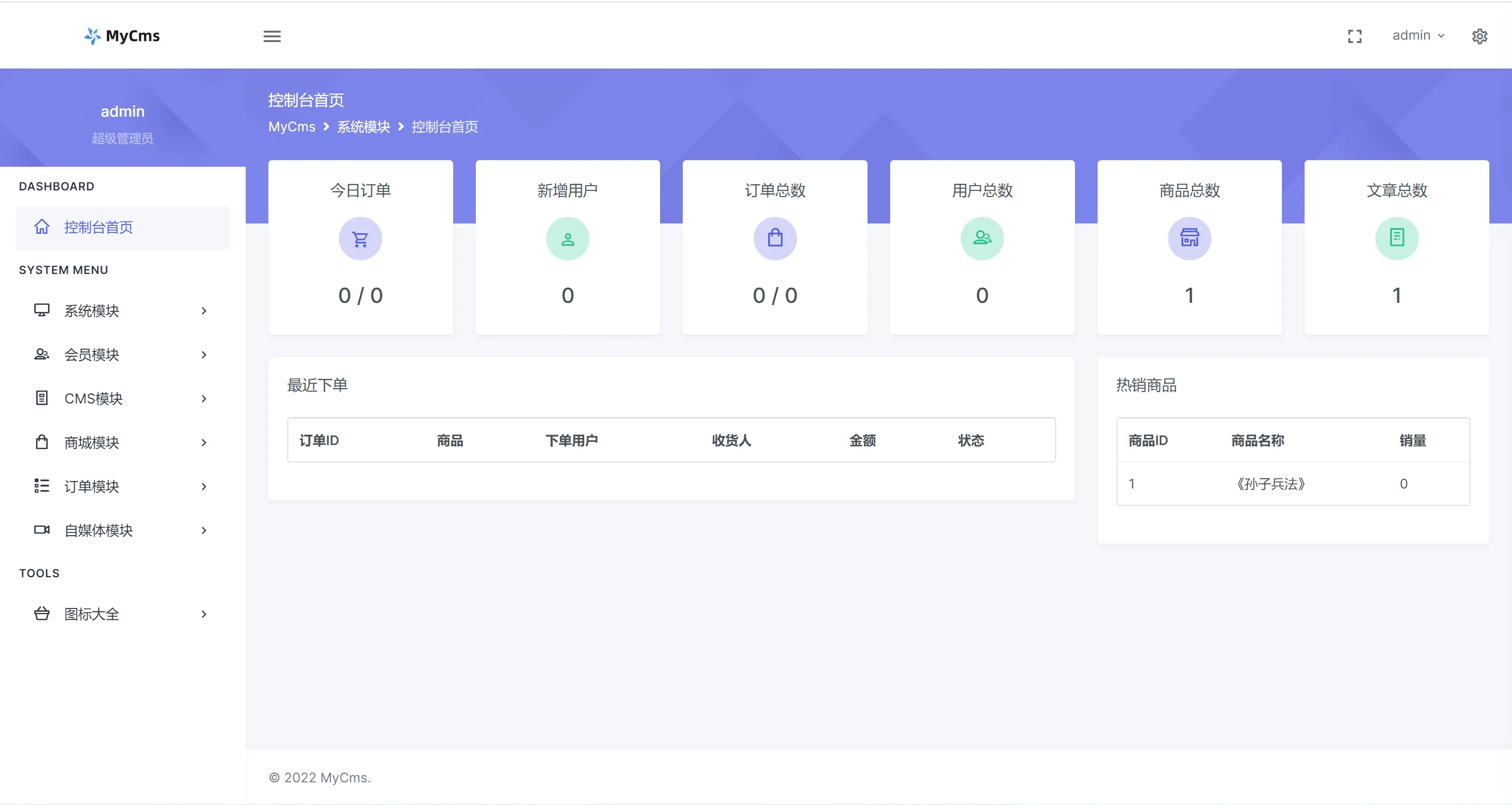Viewport: 1512px width, 805px height.
Task: Click the MyCms breadcrumb link
Action: [292, 127]
